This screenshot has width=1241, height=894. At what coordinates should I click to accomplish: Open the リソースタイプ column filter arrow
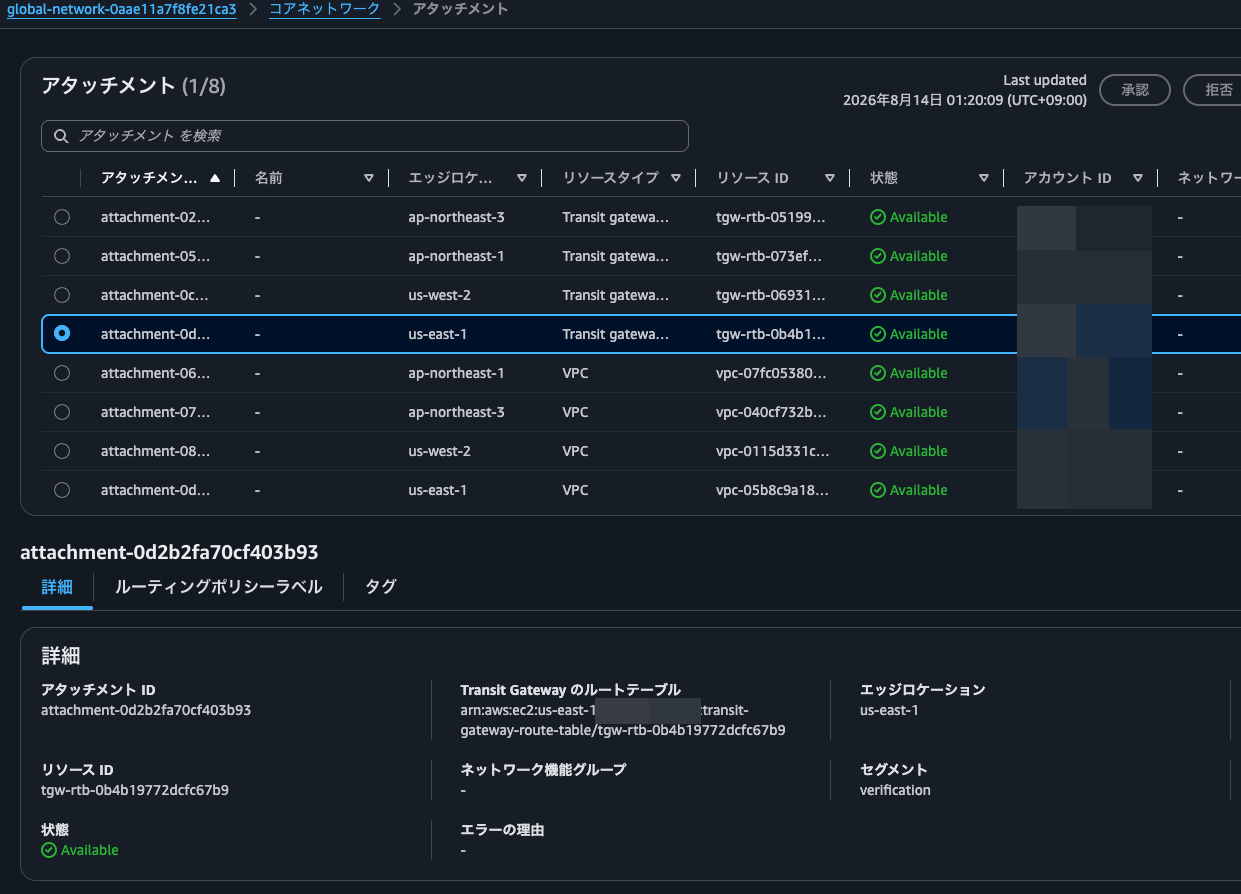coord(676,178)
